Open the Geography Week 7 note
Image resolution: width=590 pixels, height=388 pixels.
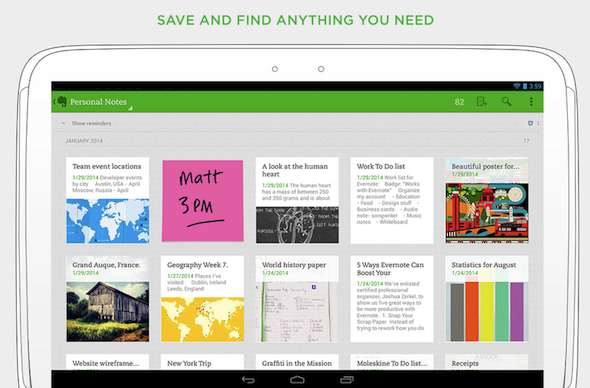point(202,299)
